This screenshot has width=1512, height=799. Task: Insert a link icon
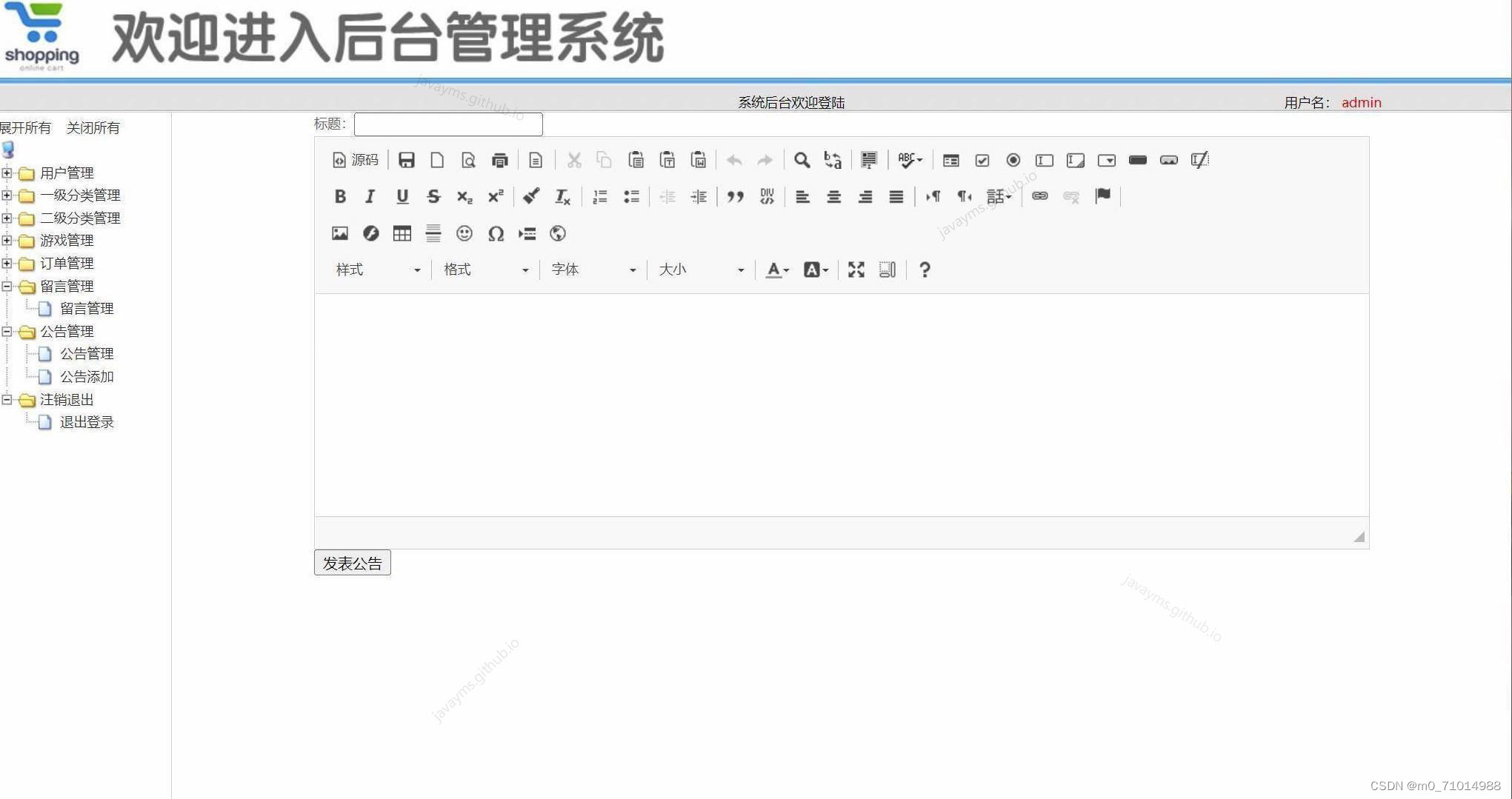1040,196
